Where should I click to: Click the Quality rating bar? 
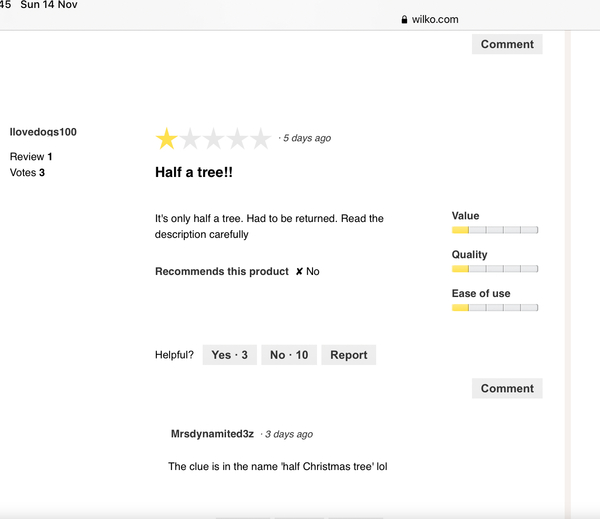(x=495, y=269)
